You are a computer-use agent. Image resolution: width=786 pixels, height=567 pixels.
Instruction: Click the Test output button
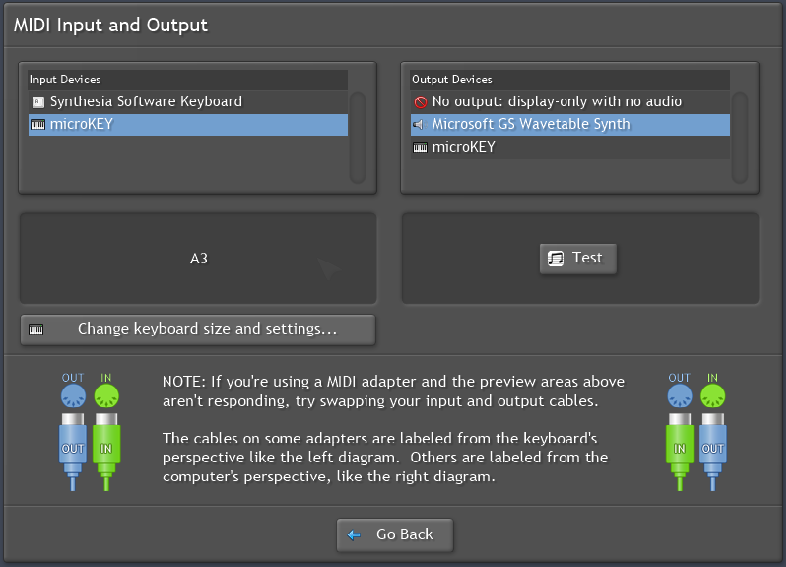pos(578,258)
